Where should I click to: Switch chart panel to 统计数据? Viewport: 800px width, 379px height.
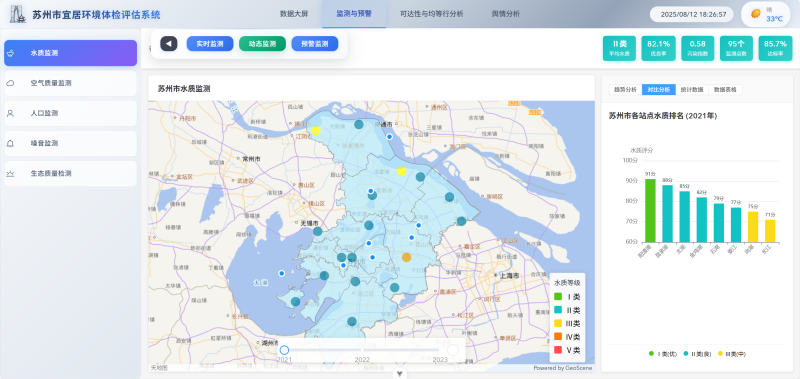click(692, 90)
